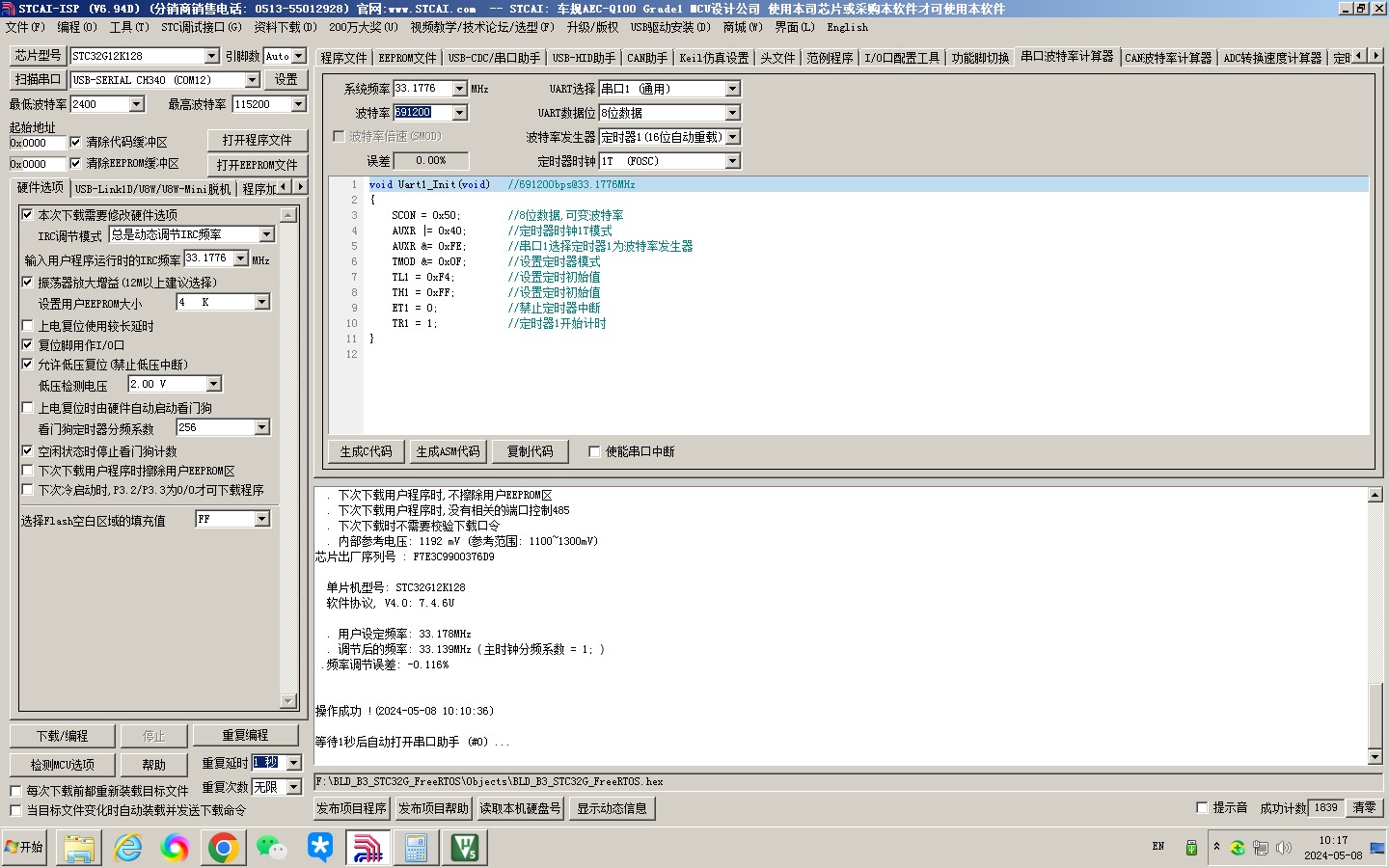Toggle 本次下载需要修改硬件选项 checkbox

pyautogui.click(x=27, y=214)
